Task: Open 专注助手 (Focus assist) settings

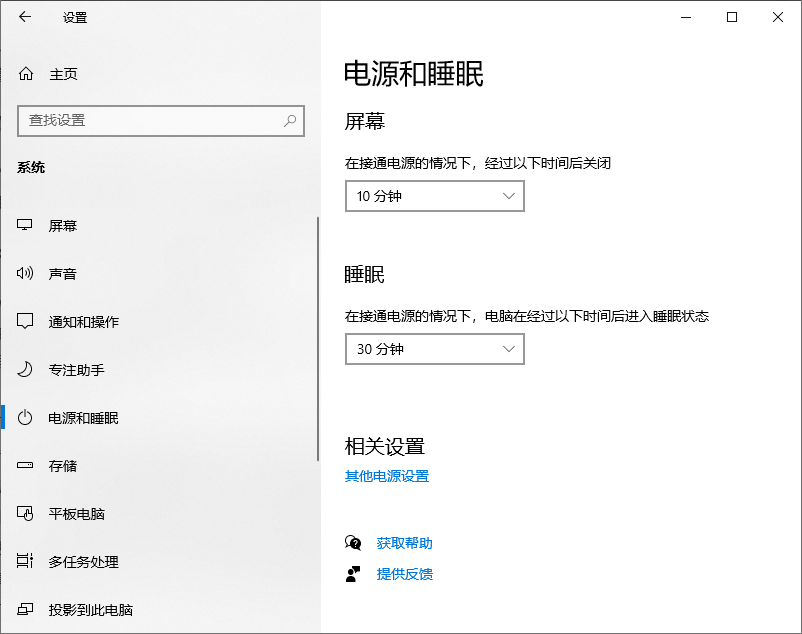Action: (x=25, y=369)
